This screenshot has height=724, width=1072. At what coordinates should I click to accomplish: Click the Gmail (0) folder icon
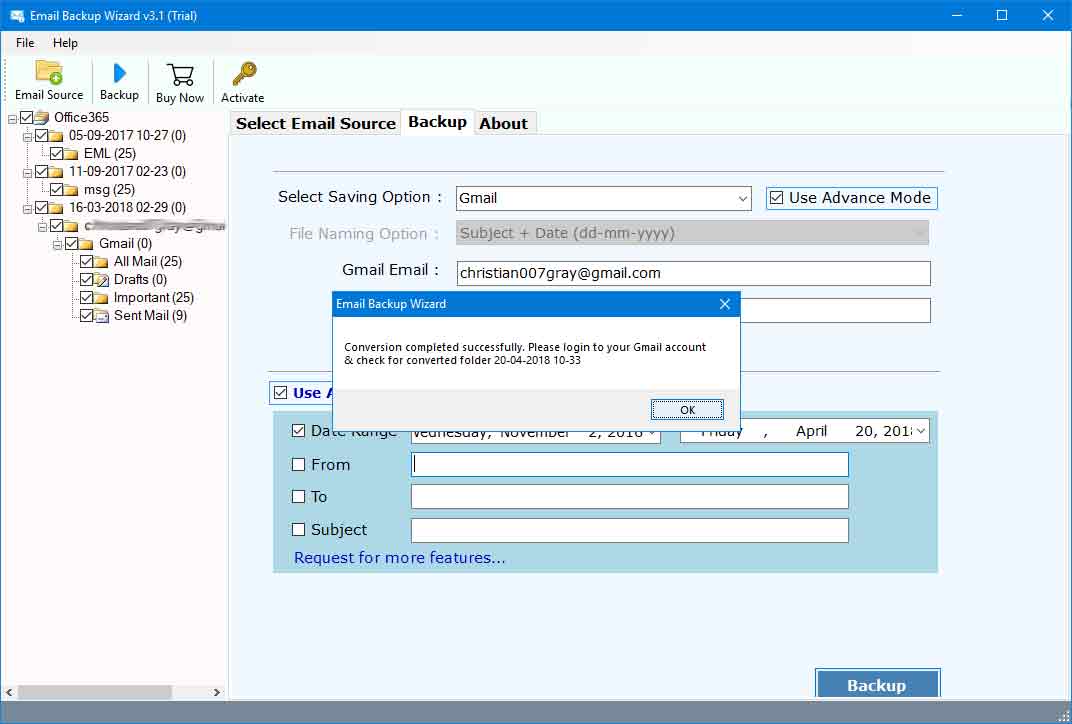(x=86, y=244)
